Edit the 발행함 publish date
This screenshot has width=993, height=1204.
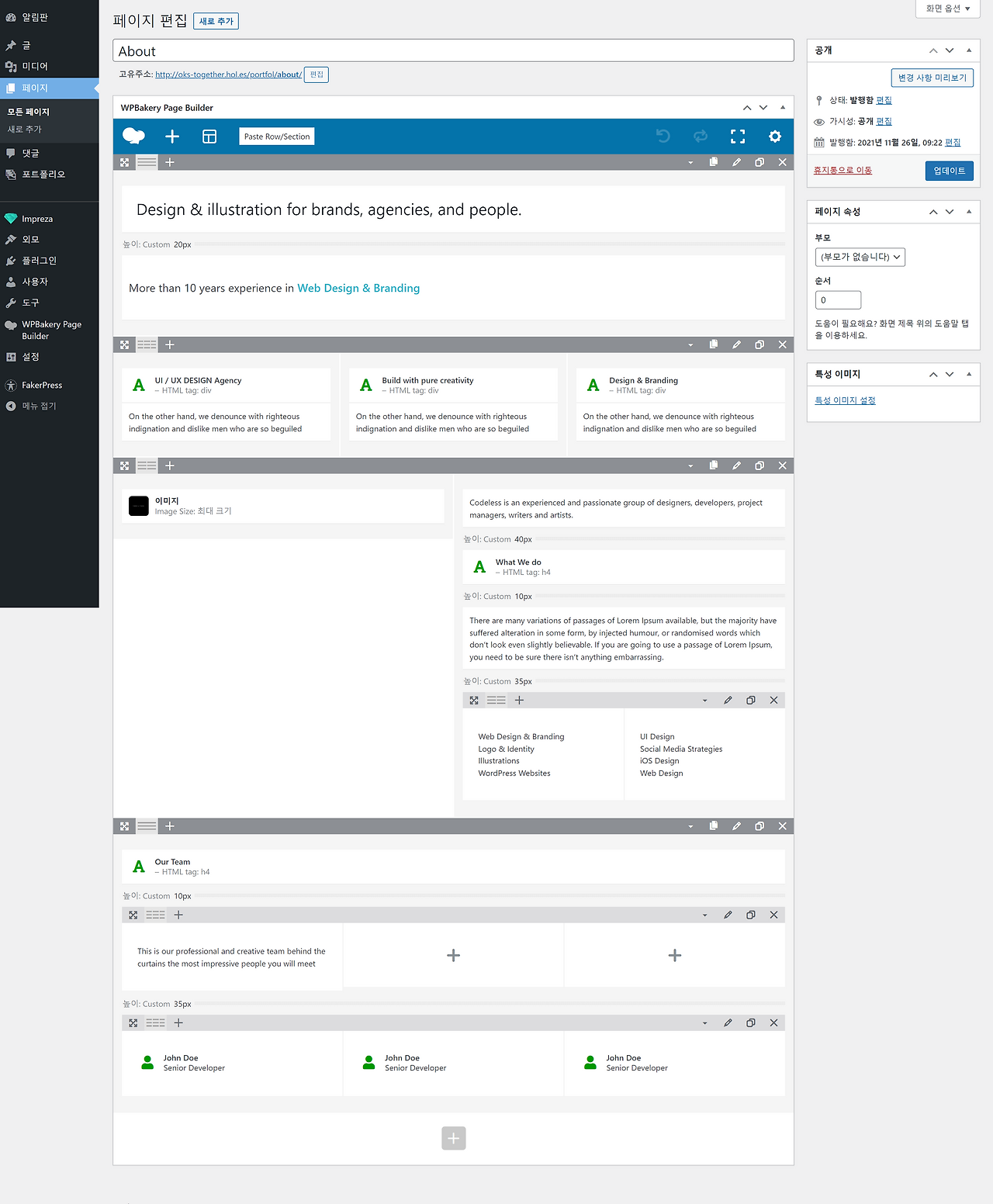[x=953, y=143]
